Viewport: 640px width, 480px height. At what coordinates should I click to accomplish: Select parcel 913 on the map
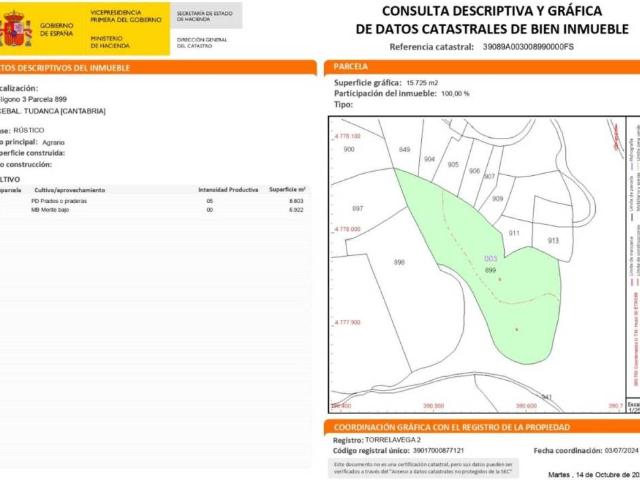coord(553,241)
